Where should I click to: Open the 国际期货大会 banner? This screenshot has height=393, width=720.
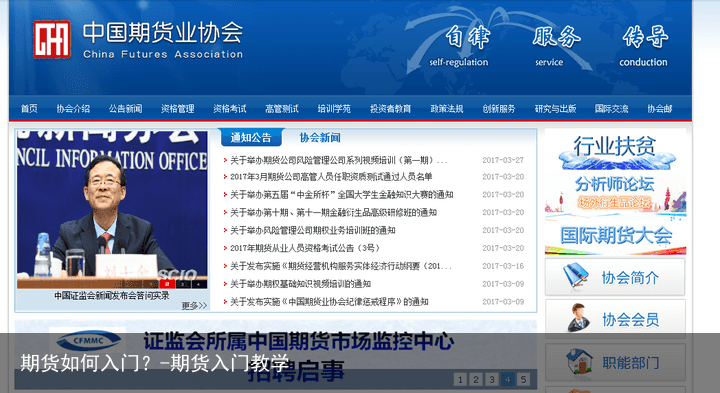point(615,237)
